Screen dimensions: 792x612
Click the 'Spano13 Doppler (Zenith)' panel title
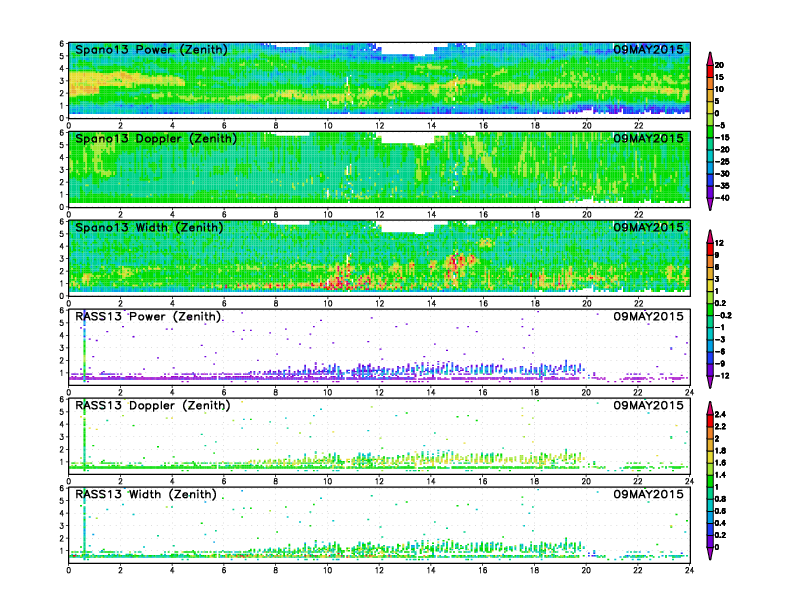(x=156, y=138)
